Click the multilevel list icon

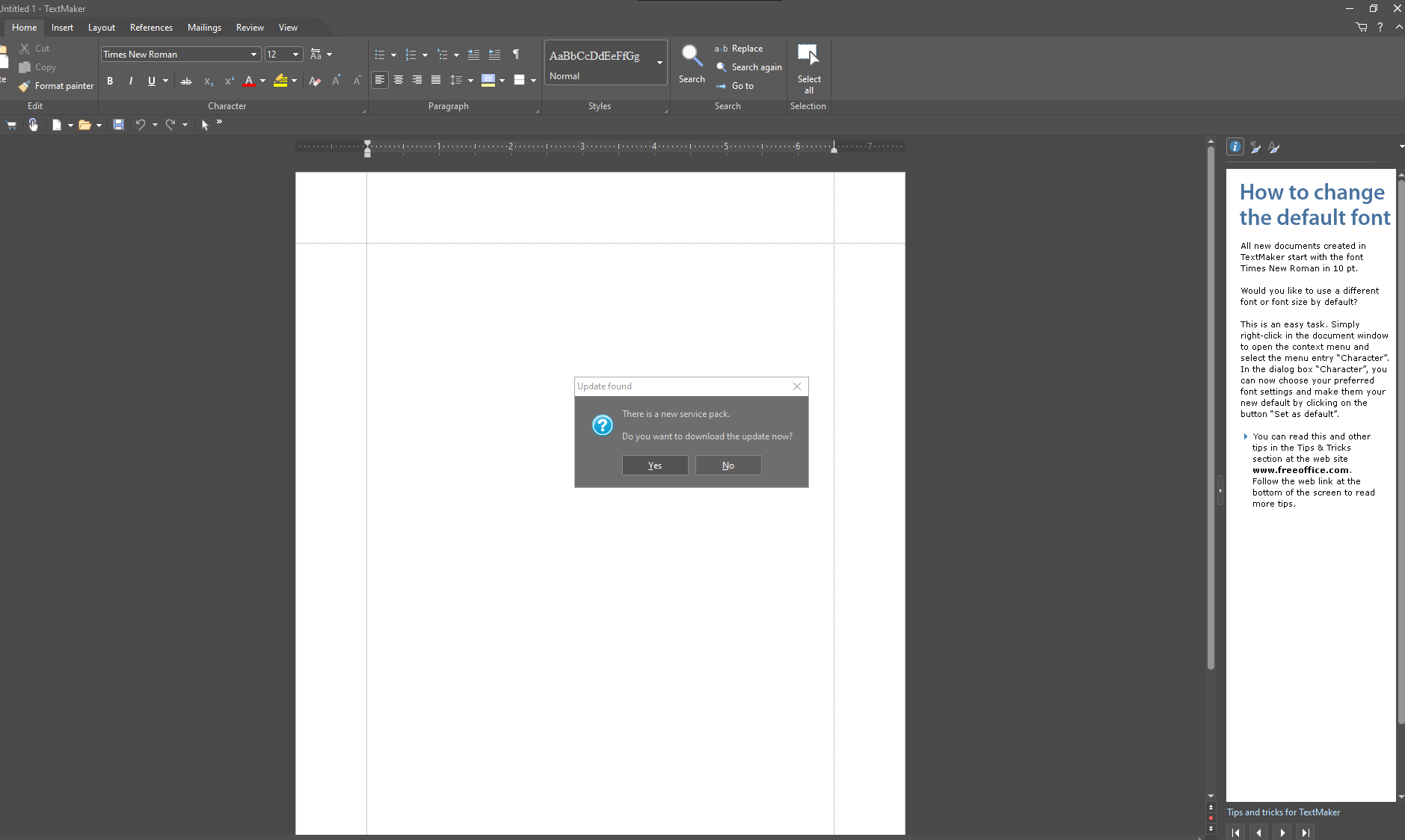tap(443, 55)
